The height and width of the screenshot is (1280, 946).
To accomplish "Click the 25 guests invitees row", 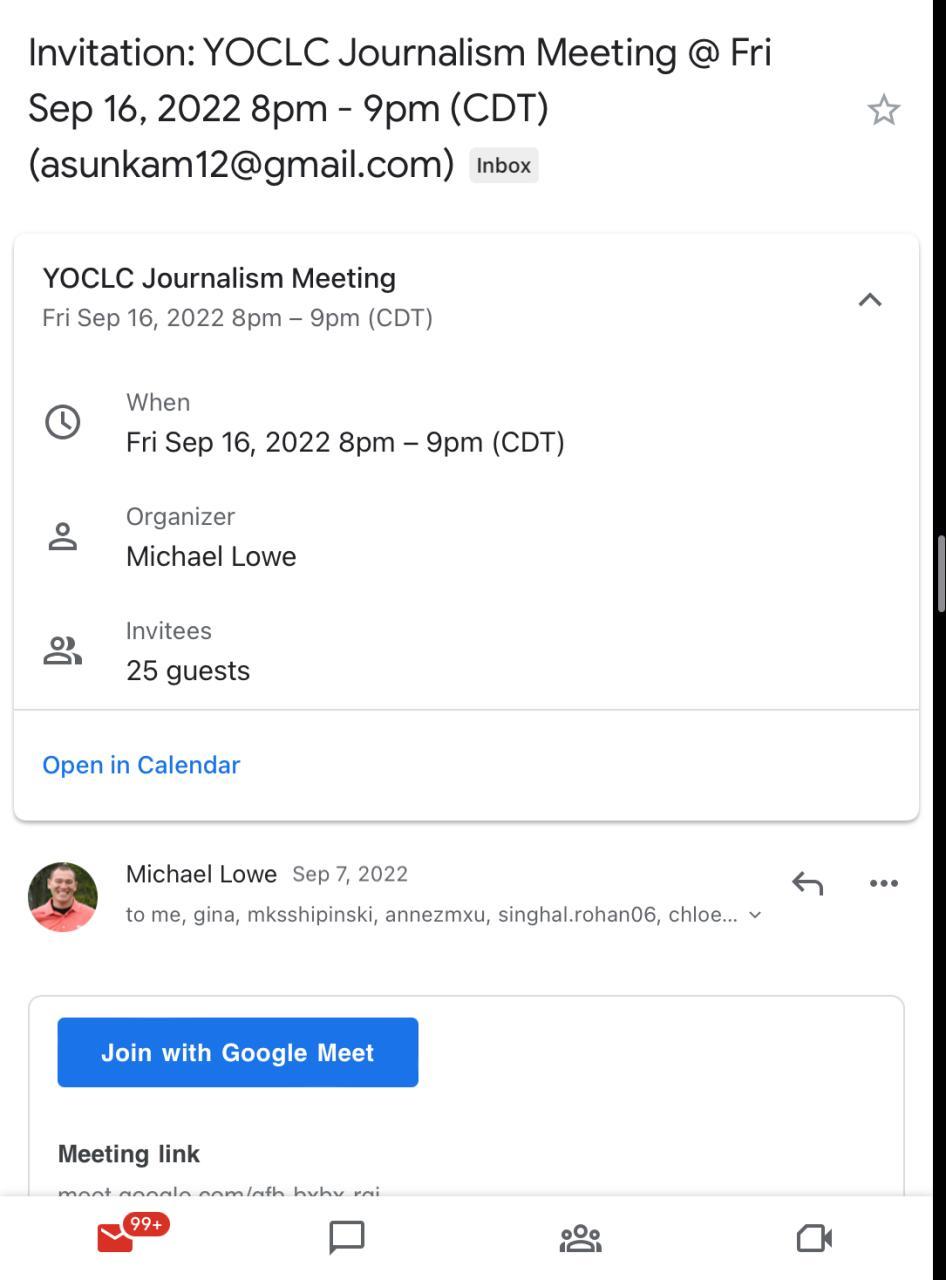I will pos(188,670).
